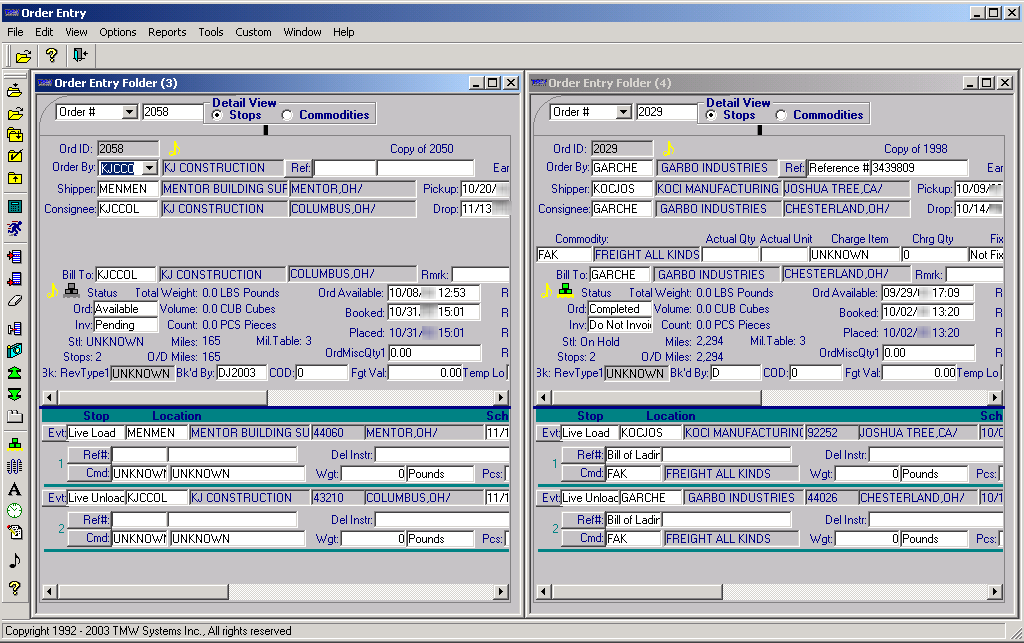This screenshot has width=1024, height=643.
Task: Click the green clock icon in sidebar
Action: (14, 510)
